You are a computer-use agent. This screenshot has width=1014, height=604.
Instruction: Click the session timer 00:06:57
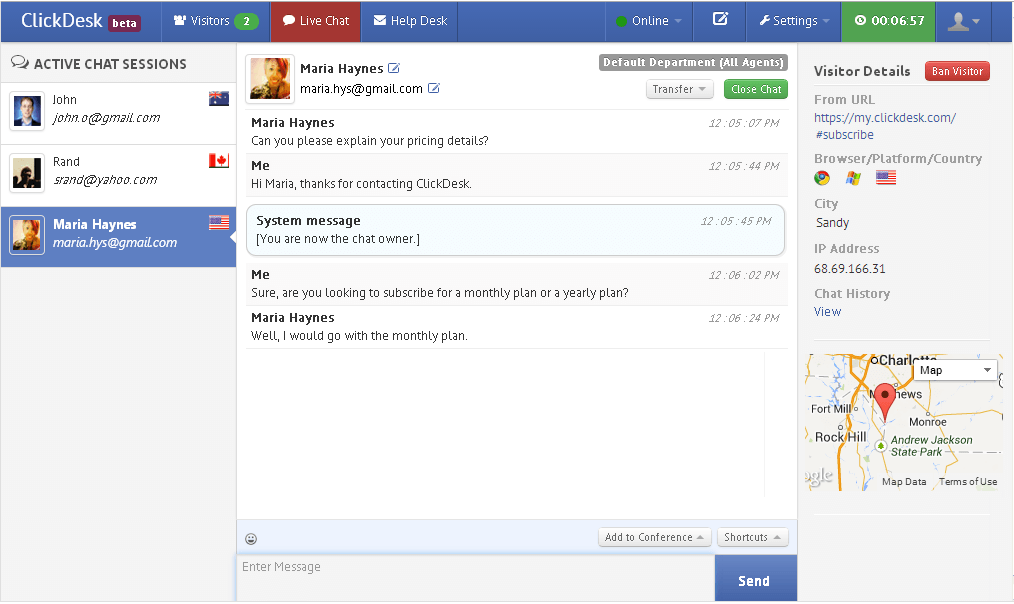(889, 21)
